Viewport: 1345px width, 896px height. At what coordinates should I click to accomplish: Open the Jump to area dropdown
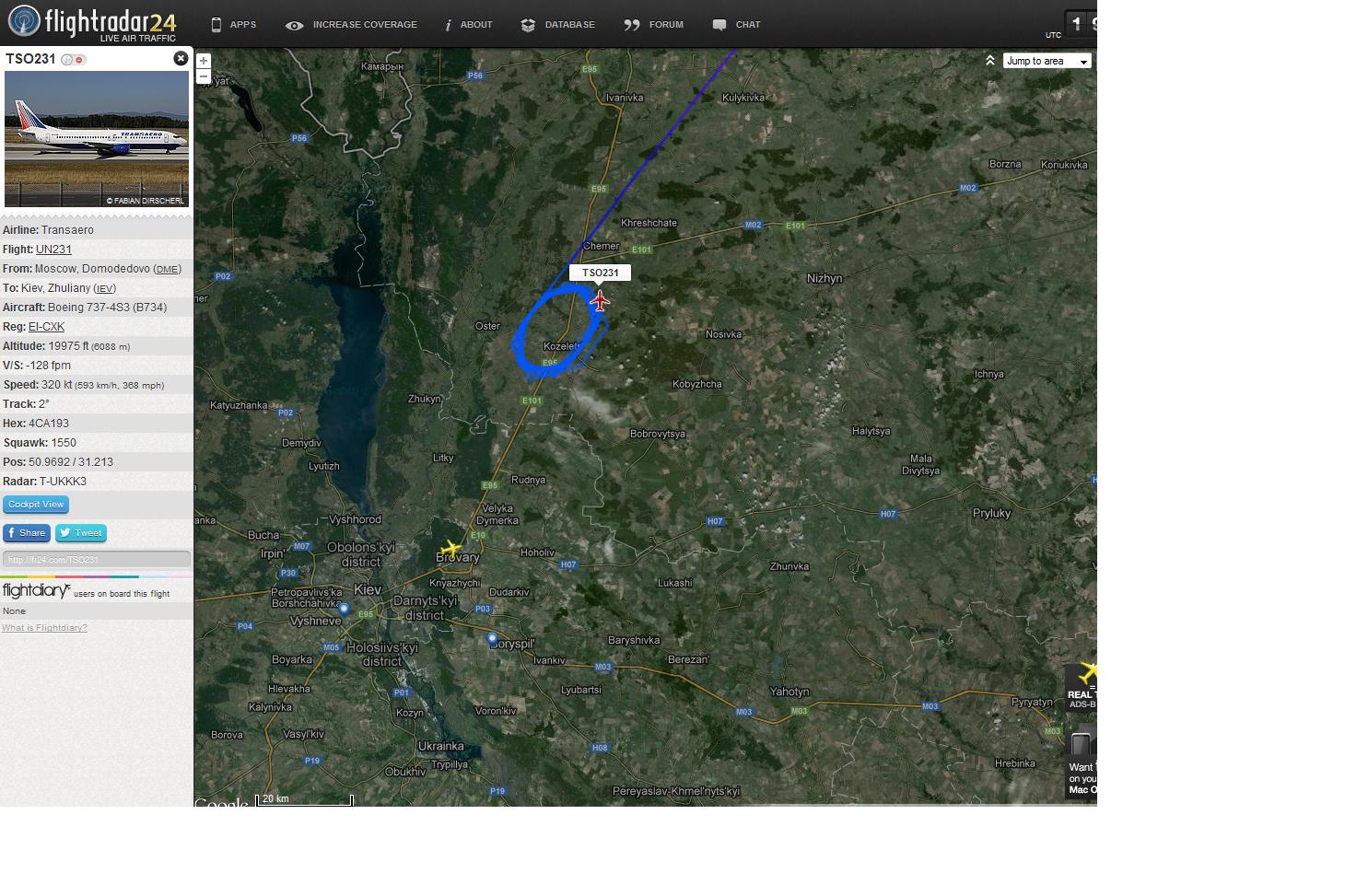pyautogui.click(x=1047, y=61)
